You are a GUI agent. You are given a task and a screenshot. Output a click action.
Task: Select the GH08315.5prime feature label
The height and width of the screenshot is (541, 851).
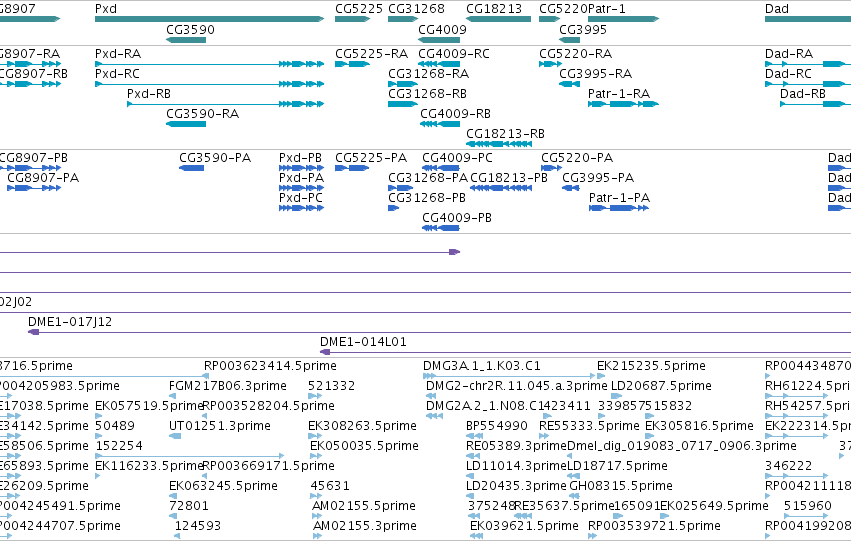pyautogui.click(x=620, y=486)
